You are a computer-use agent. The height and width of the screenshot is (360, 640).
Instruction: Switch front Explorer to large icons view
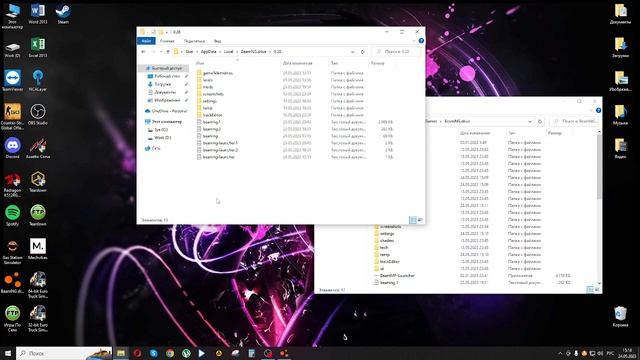tap(420, 220)
